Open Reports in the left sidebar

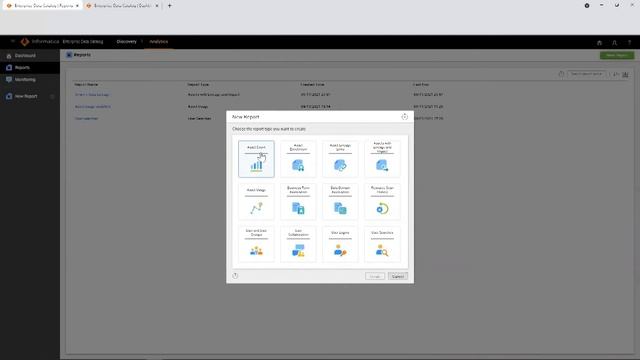[30, 67]
